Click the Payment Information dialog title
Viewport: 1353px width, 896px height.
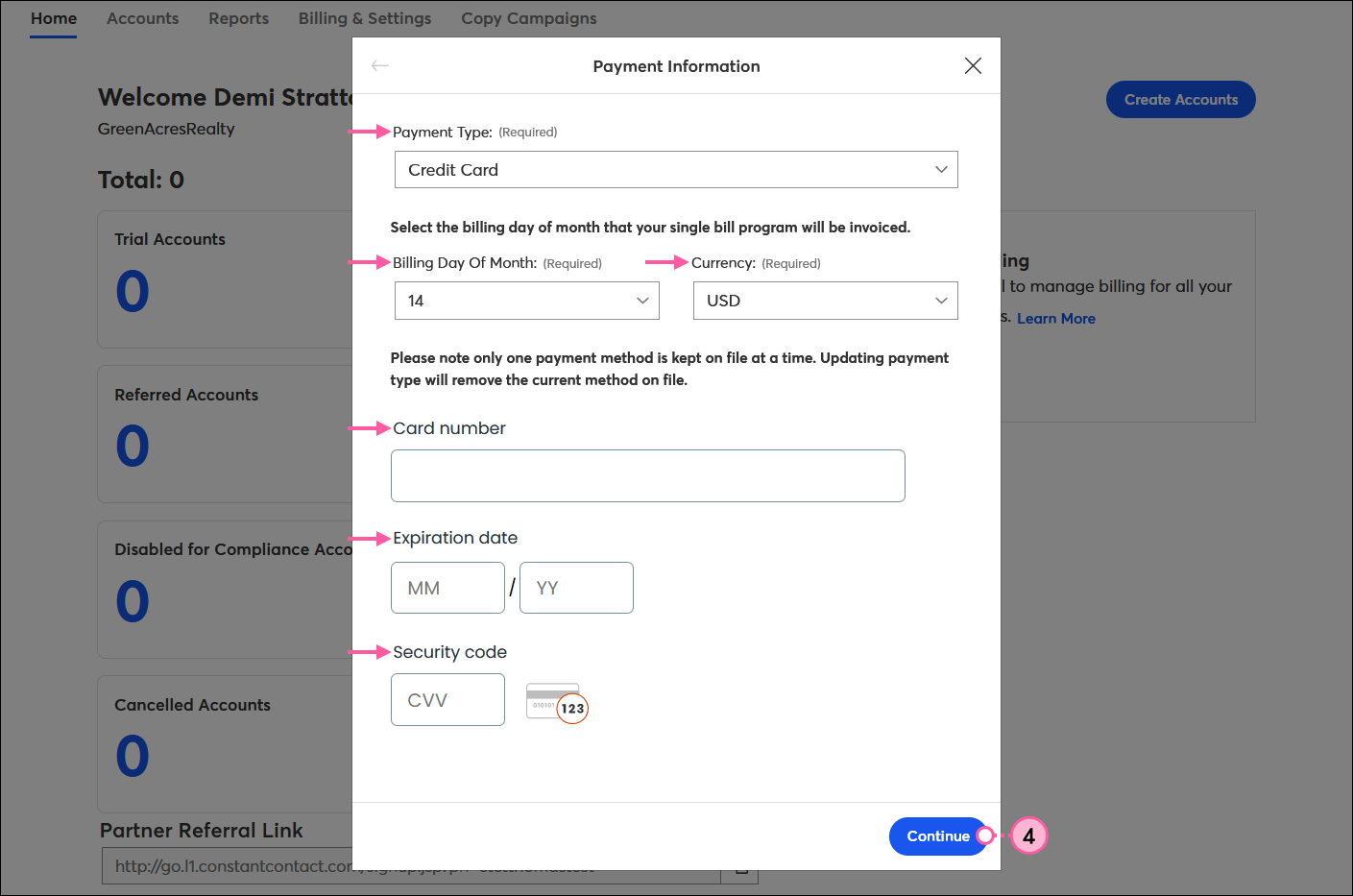click(676, 66)
